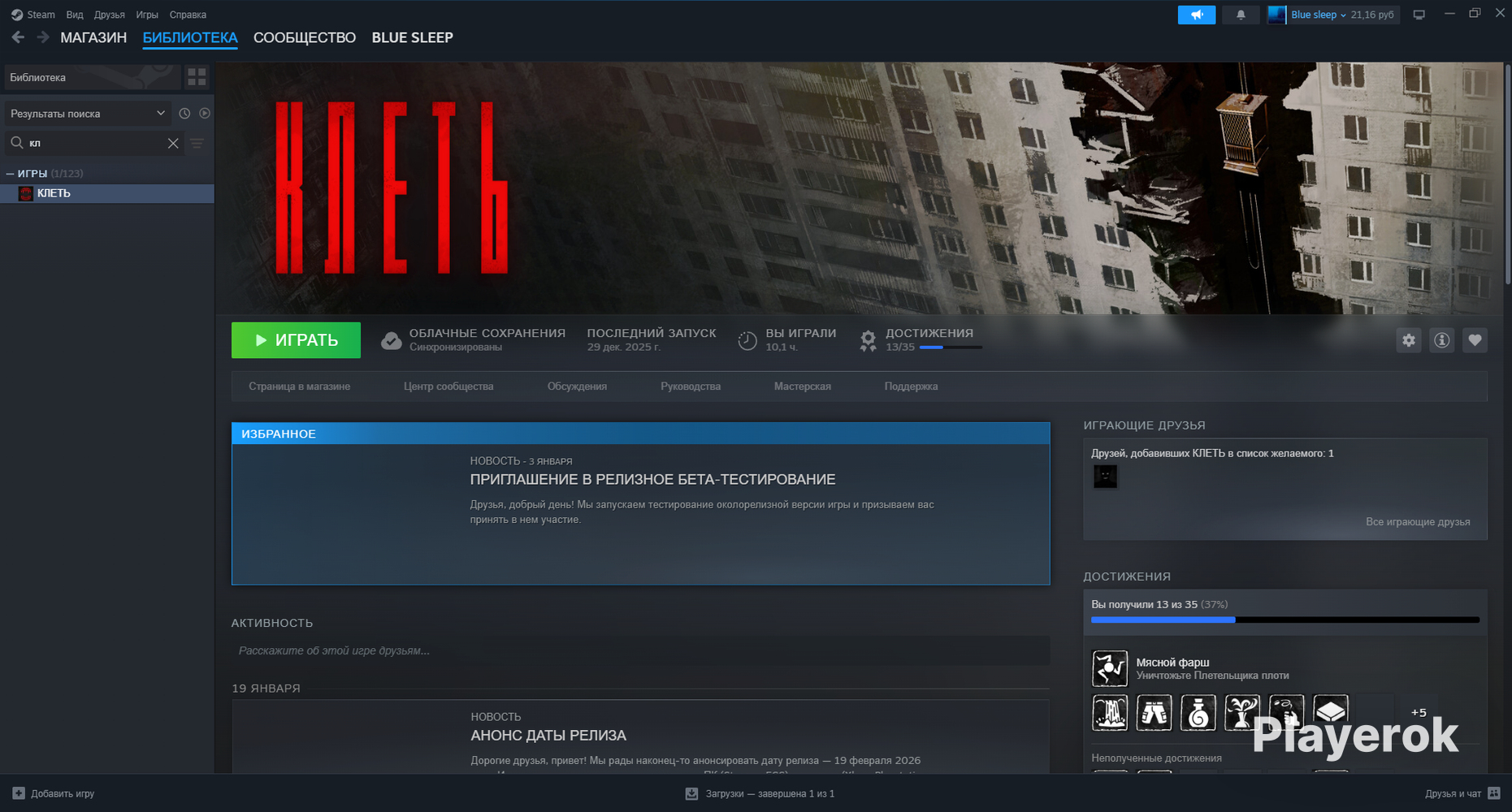Click the playtime clock icon

coord(747,340)
